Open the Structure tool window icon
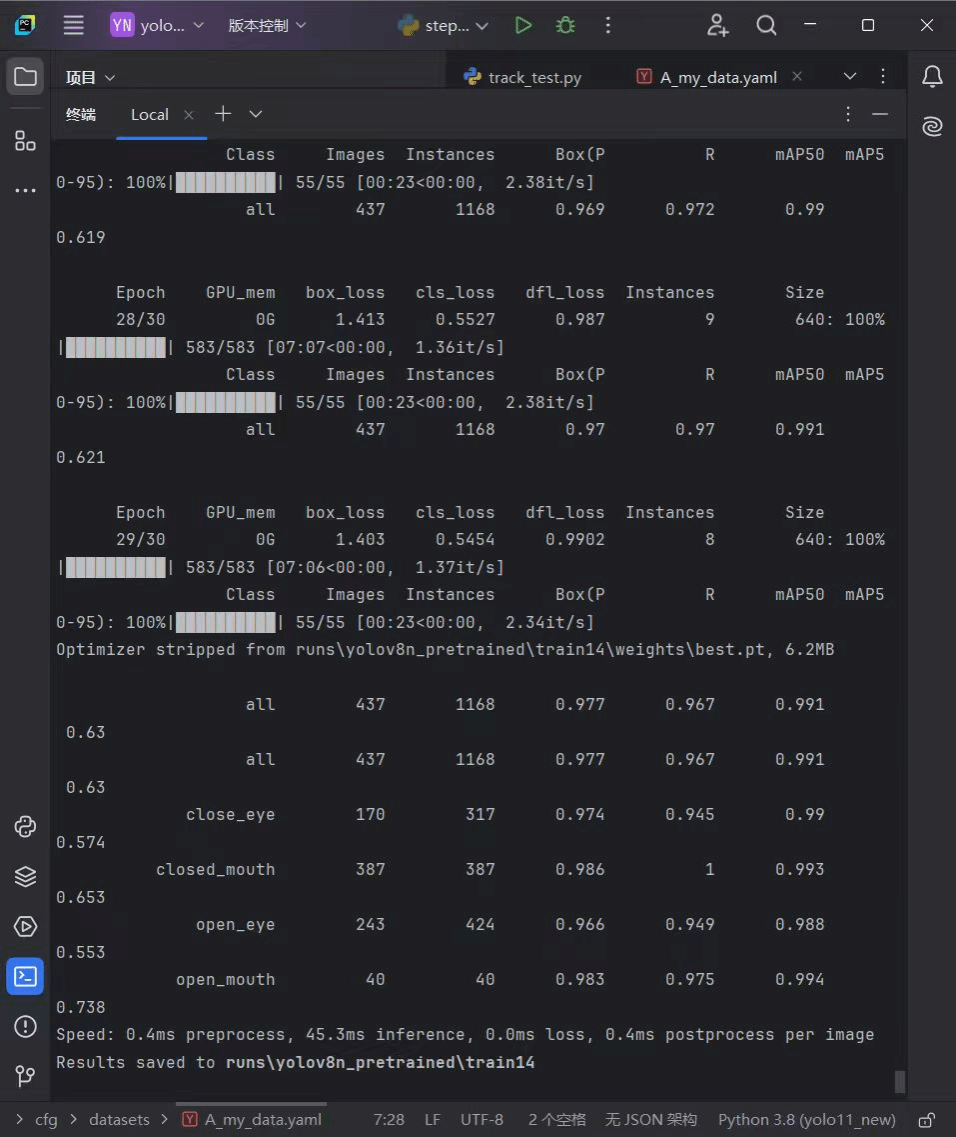Screen dimensions: 956x1137 coord(25,141)
